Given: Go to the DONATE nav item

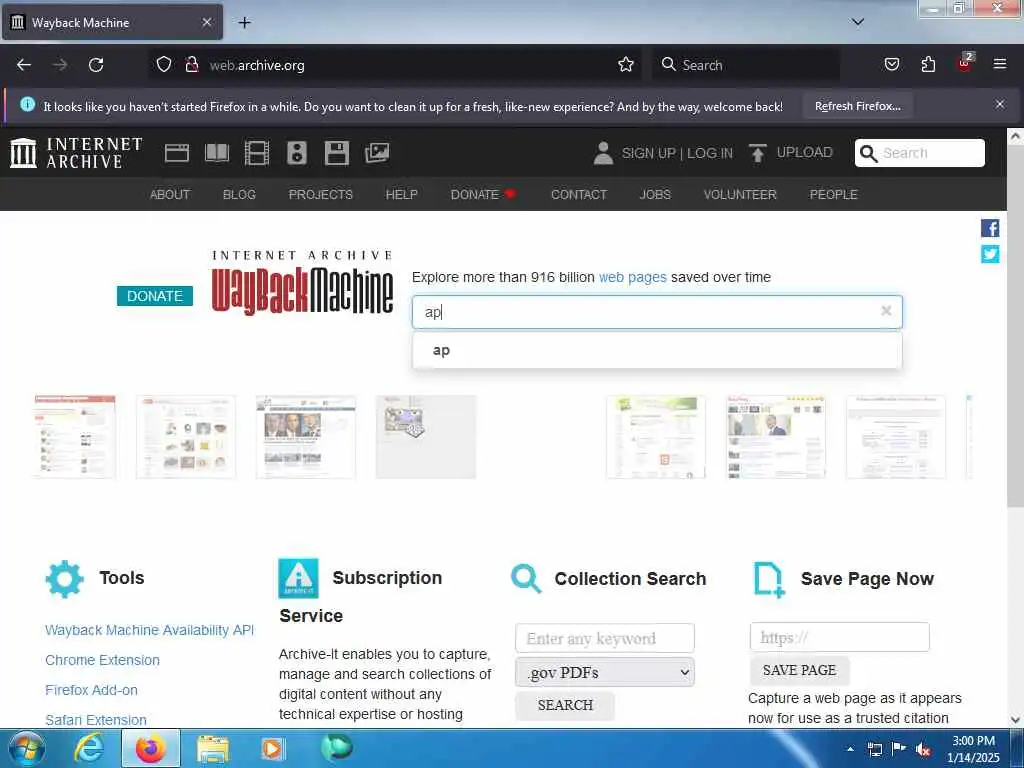Looking at the screenshot, I should [483, 195].
